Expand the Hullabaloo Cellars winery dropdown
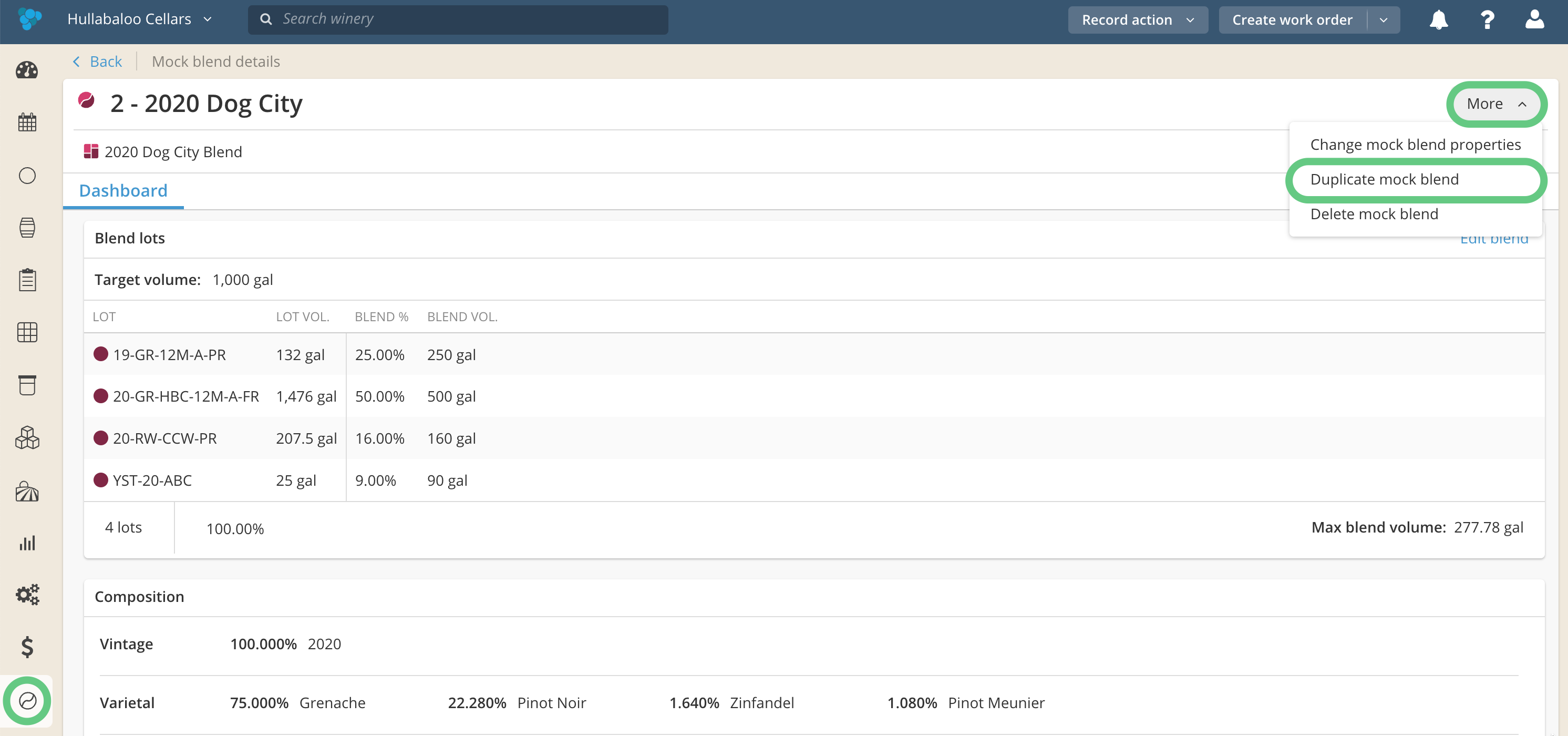This screenshot has width=1568, height=736. point(139,19)
